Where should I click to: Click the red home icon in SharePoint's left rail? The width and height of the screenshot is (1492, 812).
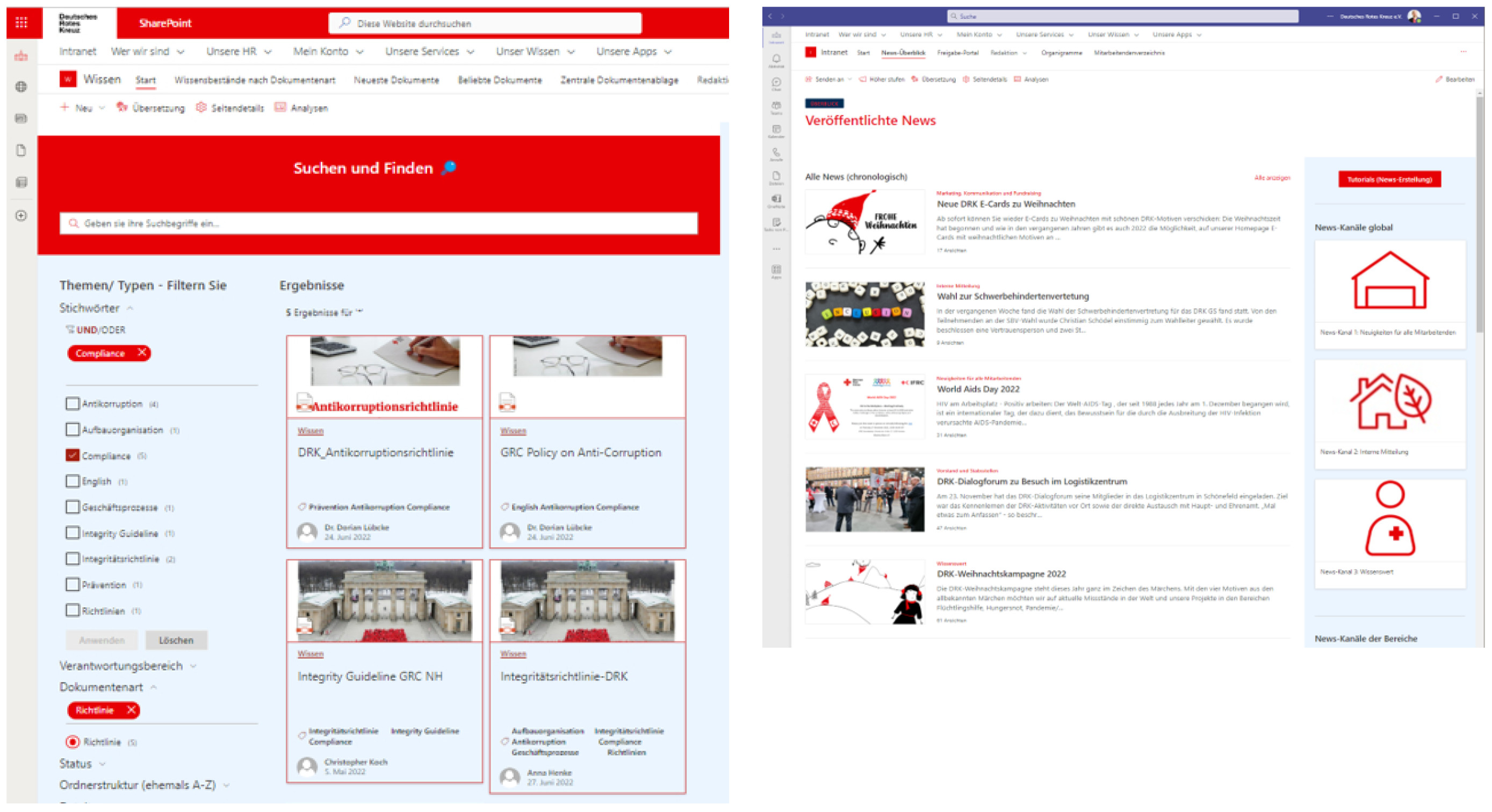(21, 56)
